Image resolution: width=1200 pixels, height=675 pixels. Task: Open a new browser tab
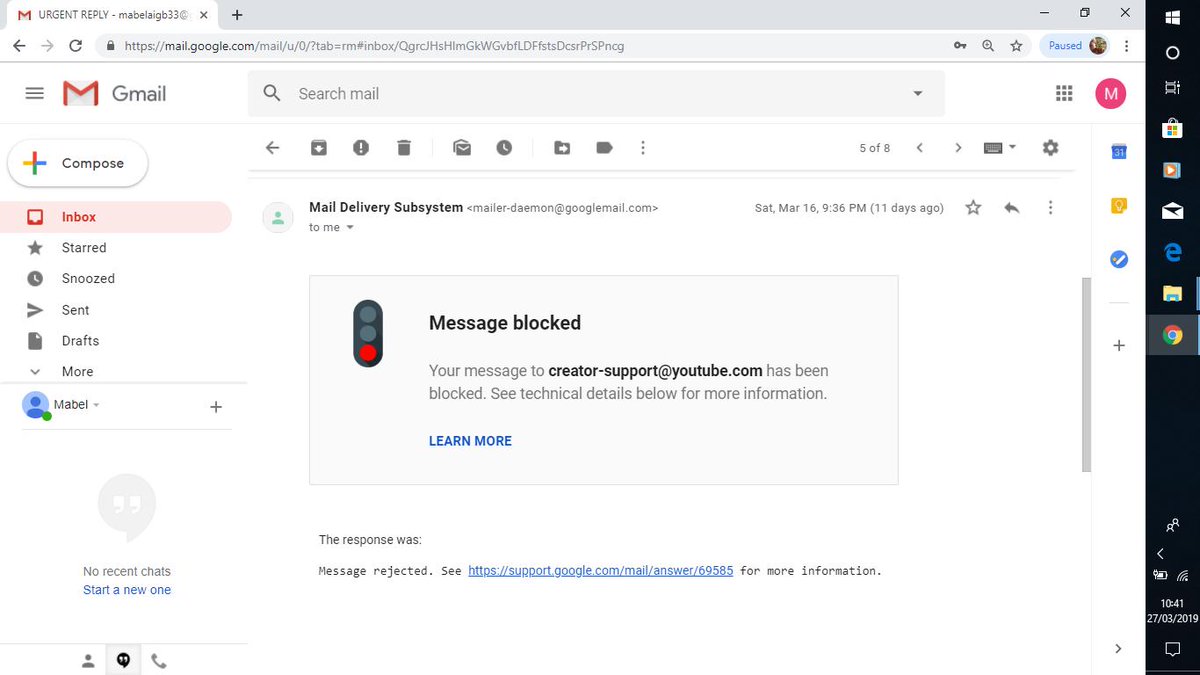(237, 14)
